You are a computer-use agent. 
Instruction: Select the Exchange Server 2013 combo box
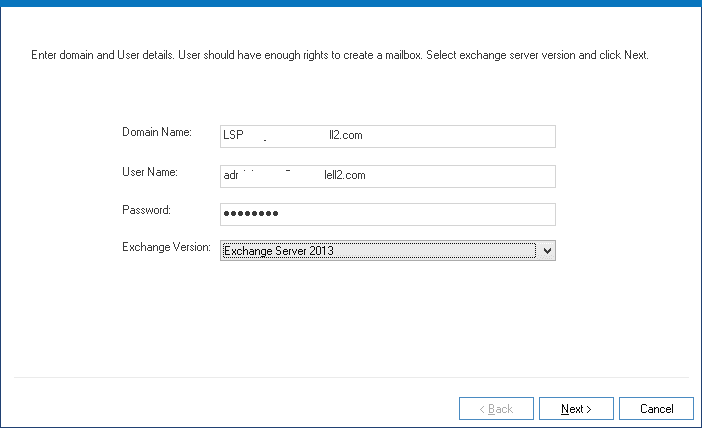388,251
